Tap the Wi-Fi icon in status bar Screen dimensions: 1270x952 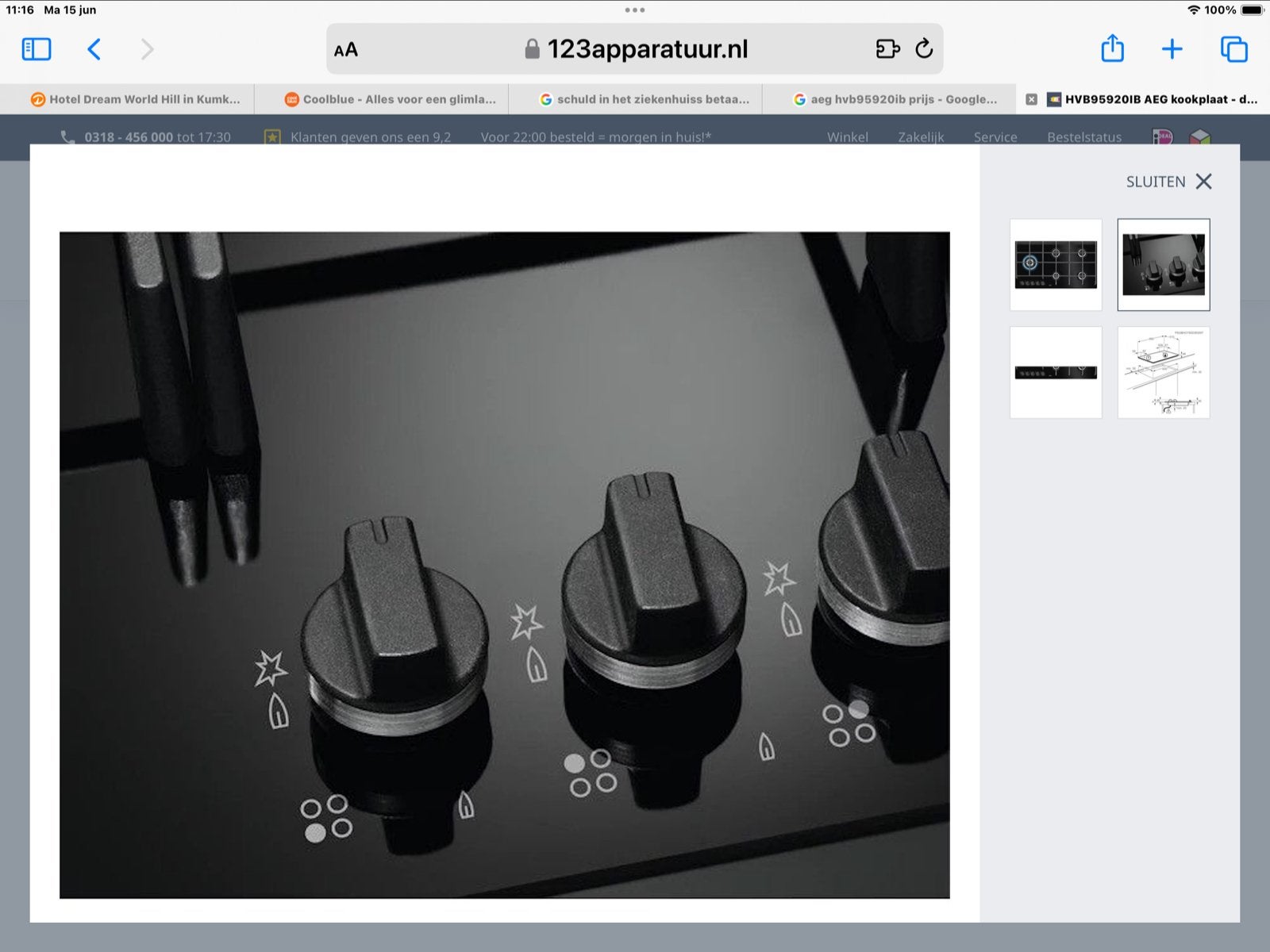(x=1194, y=10)
